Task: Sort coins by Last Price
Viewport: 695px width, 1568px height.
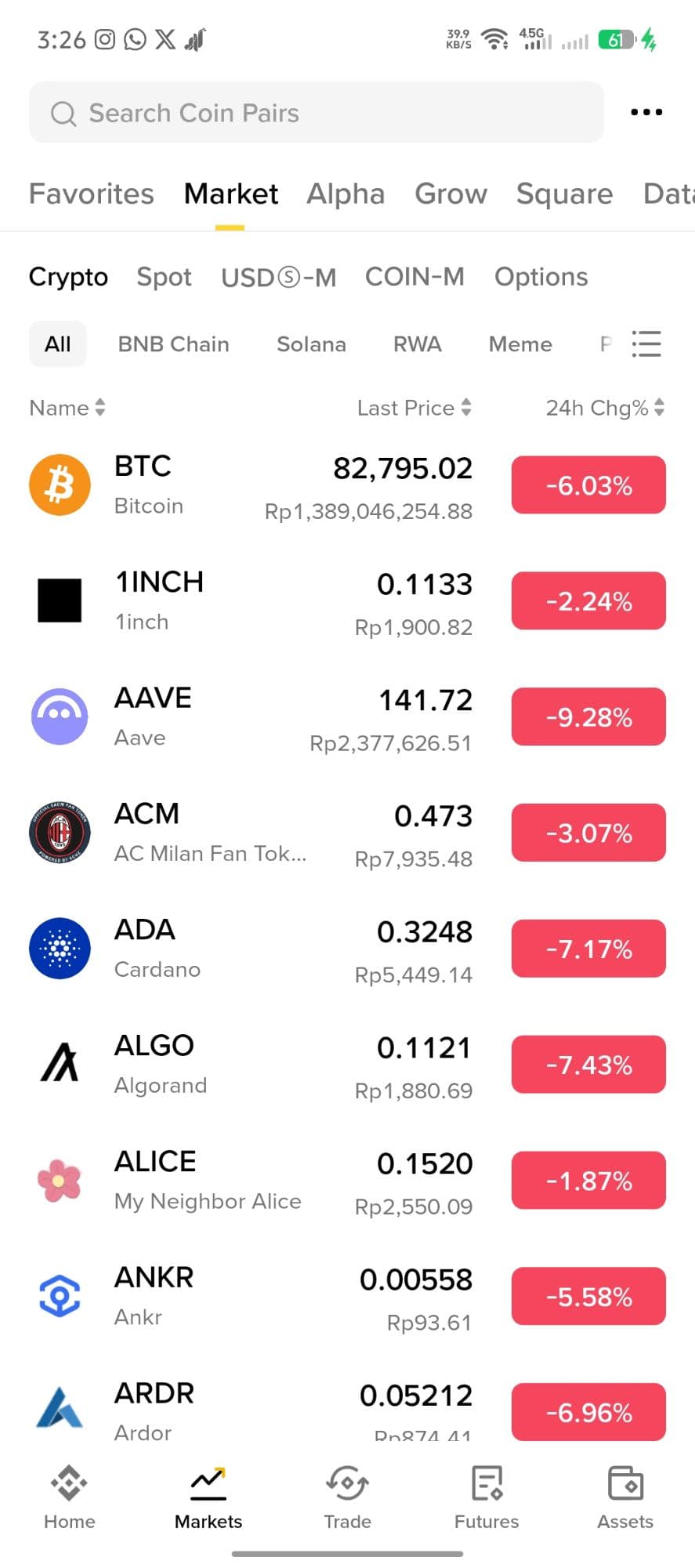Action: pos(414,408)
